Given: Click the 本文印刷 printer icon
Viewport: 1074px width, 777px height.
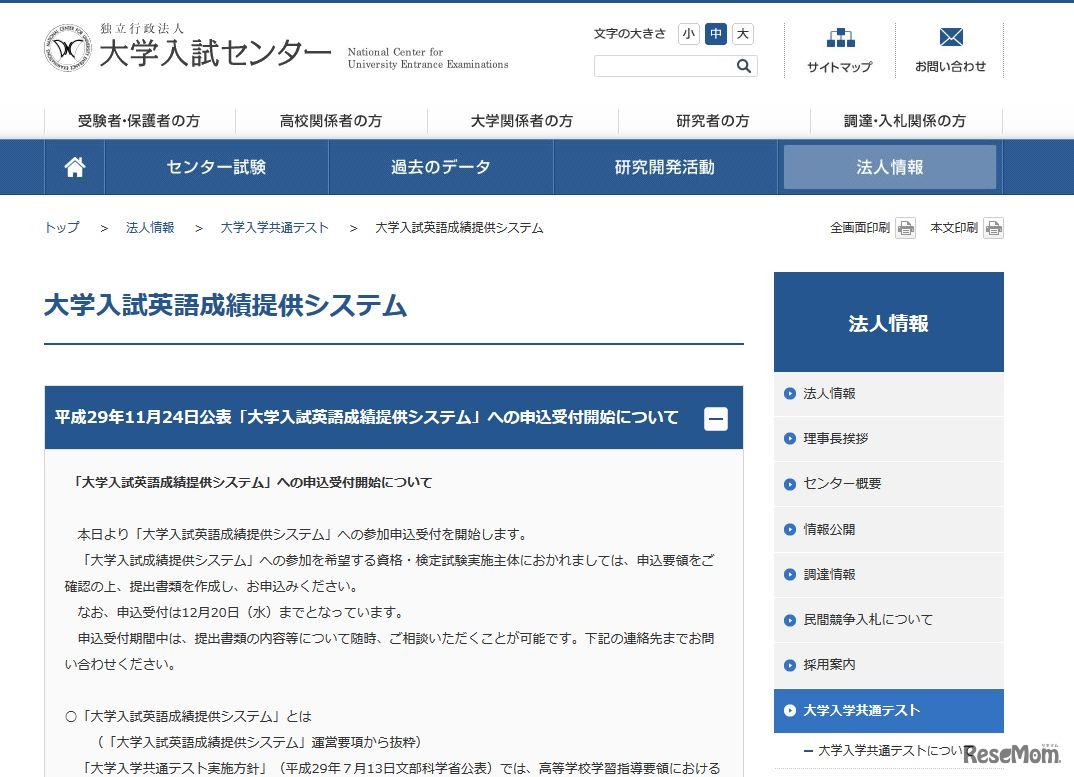Looking at the screenshot, I should pyautogui.click(x=992, y=227).
